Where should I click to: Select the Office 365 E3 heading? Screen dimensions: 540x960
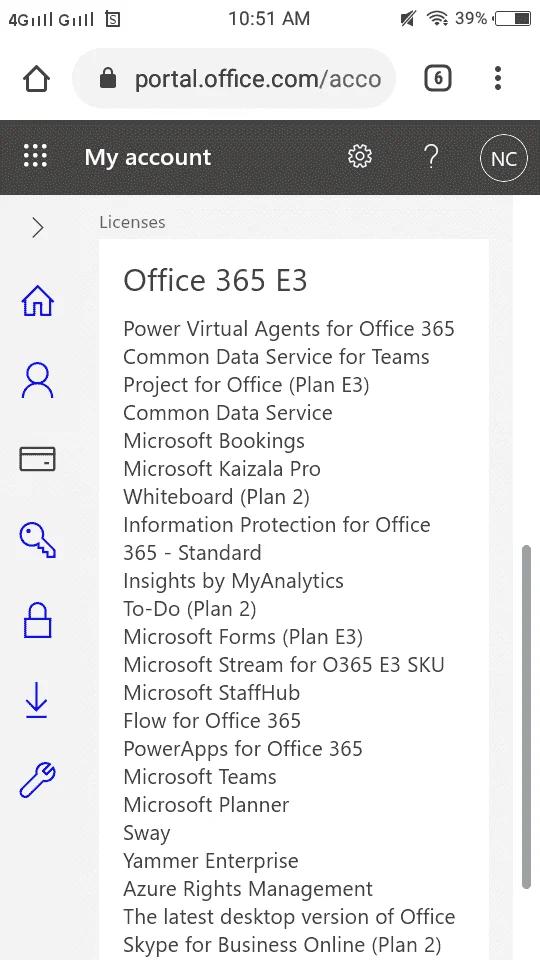click(x=215, y=280)
